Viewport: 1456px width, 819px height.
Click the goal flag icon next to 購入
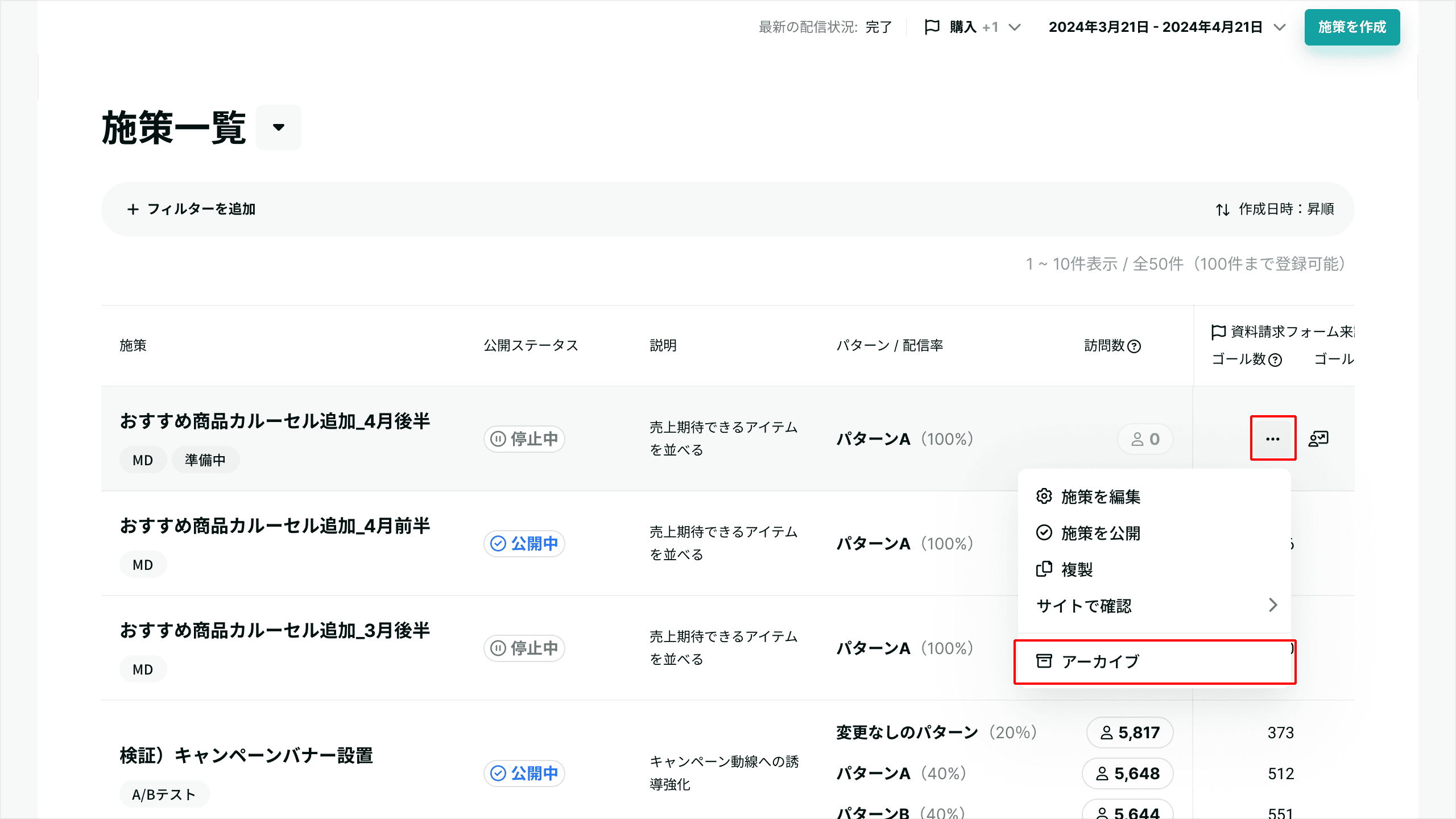[932, 27]
